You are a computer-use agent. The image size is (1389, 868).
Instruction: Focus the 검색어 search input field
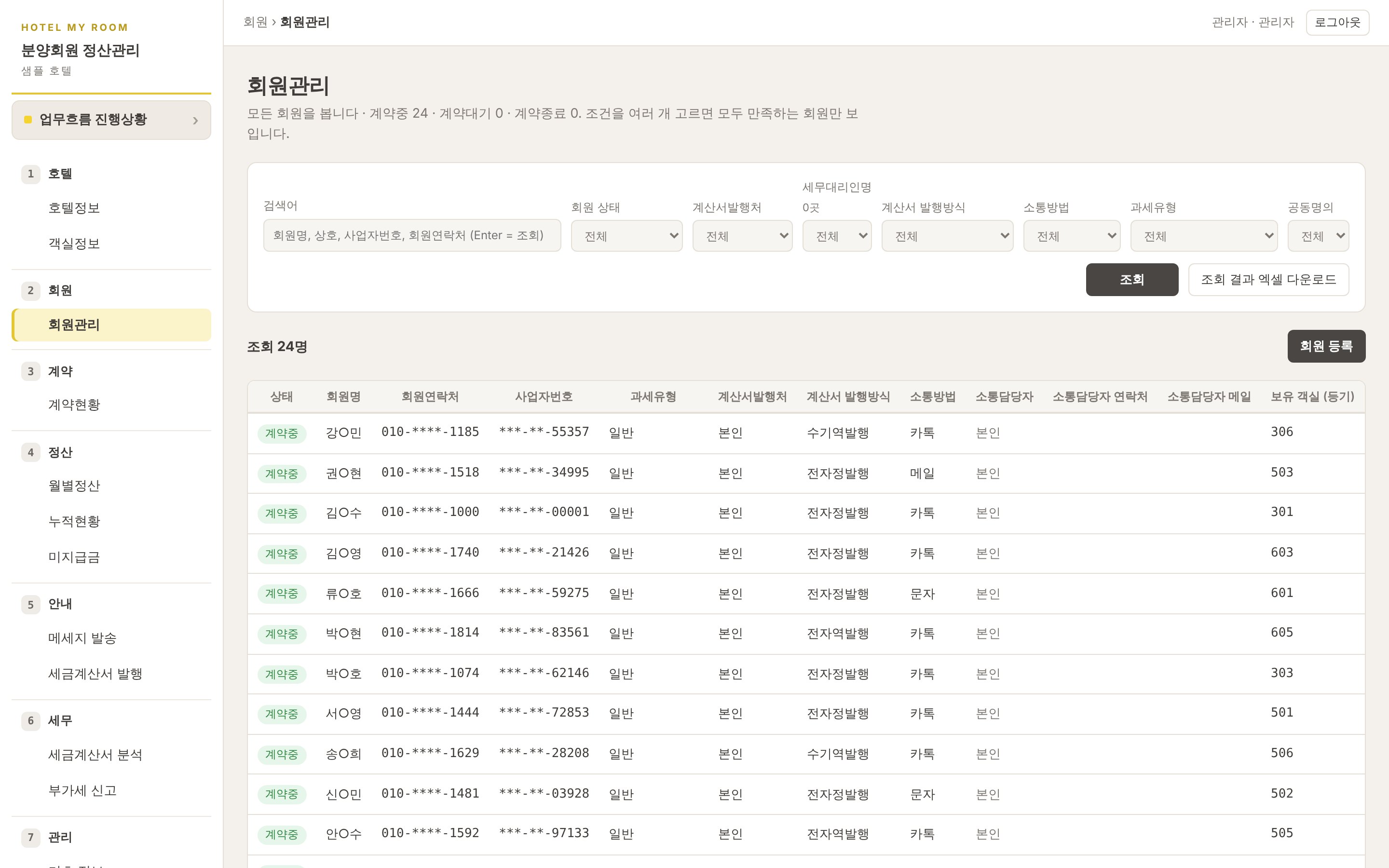[411, 235]
